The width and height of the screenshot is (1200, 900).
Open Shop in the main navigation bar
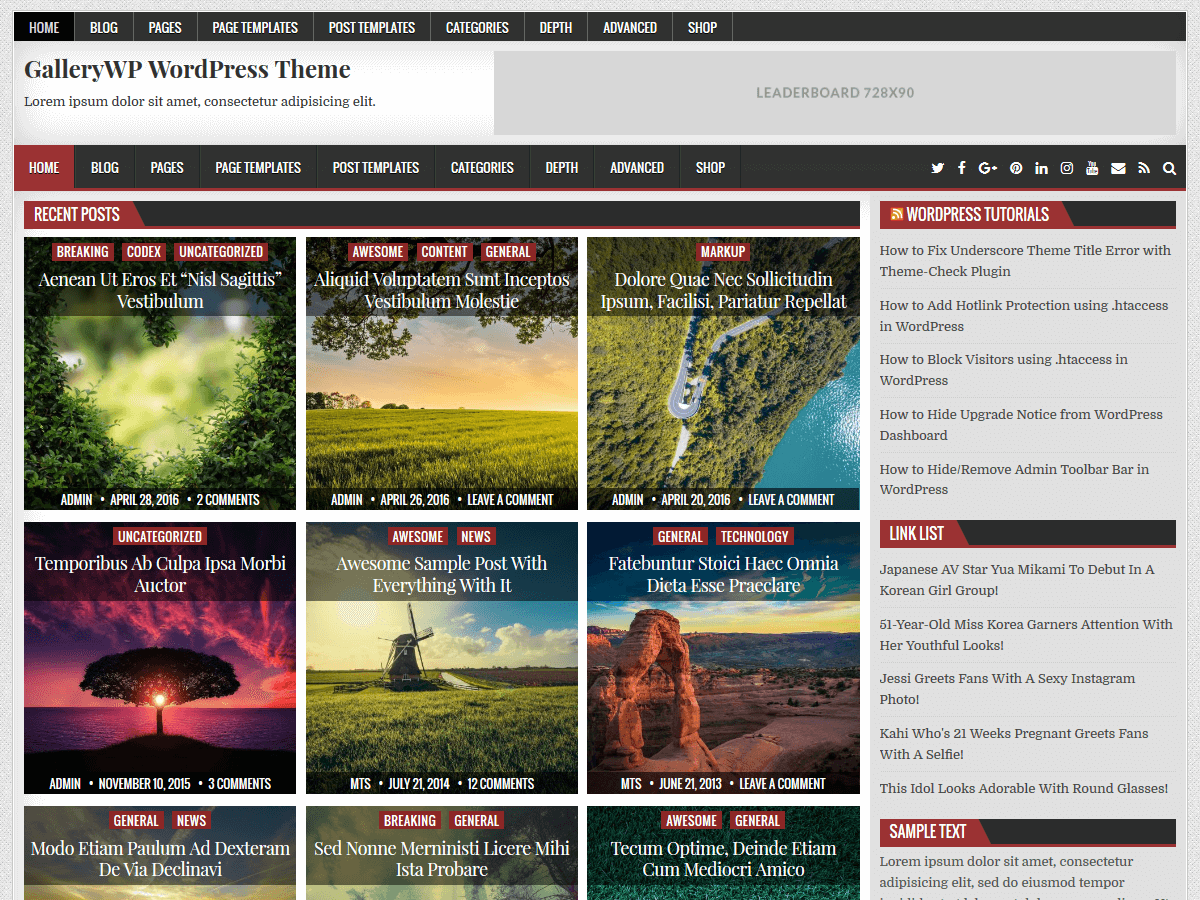coord(710,168)
